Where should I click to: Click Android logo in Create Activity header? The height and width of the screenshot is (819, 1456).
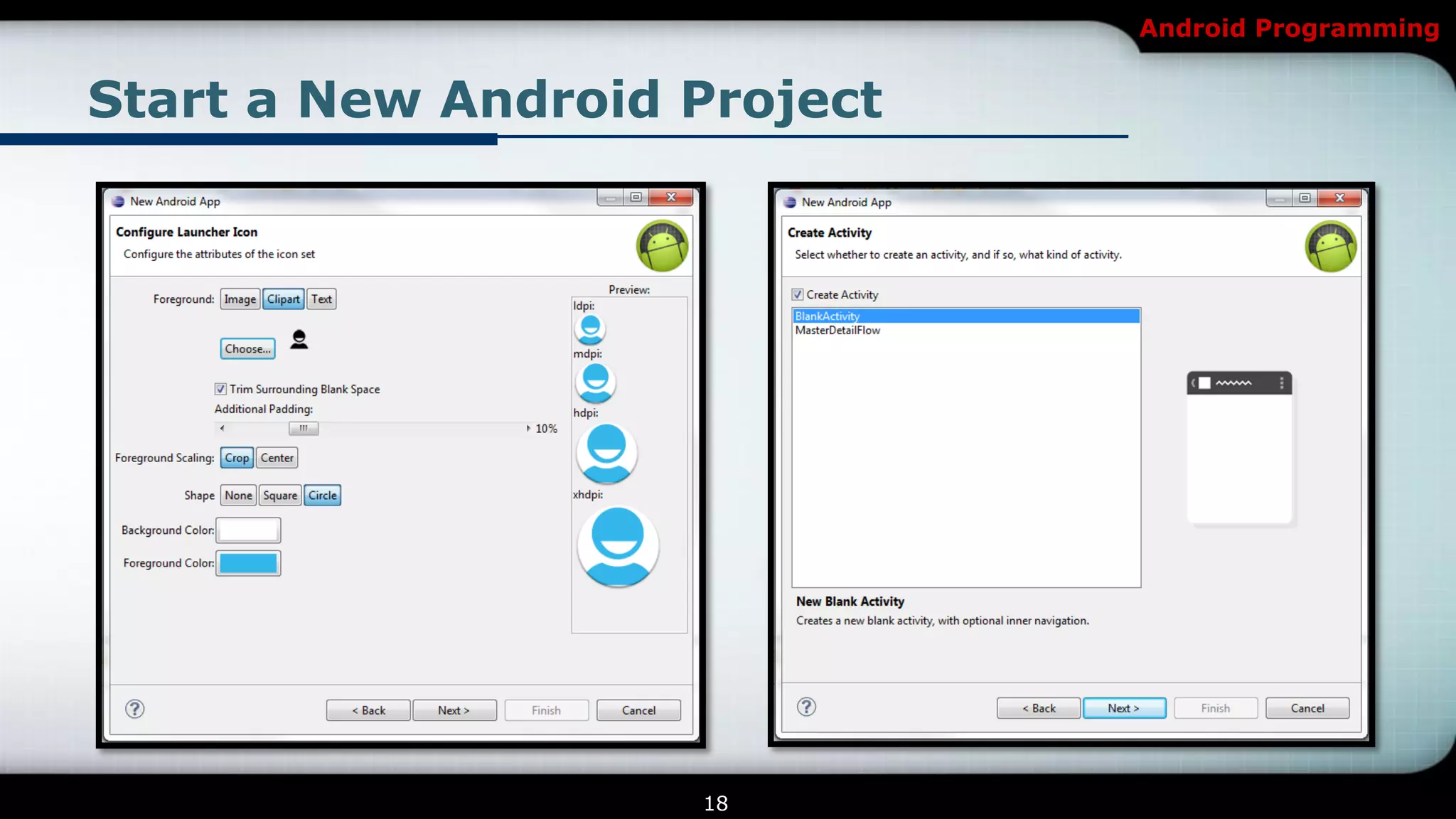pos(1331,247)
